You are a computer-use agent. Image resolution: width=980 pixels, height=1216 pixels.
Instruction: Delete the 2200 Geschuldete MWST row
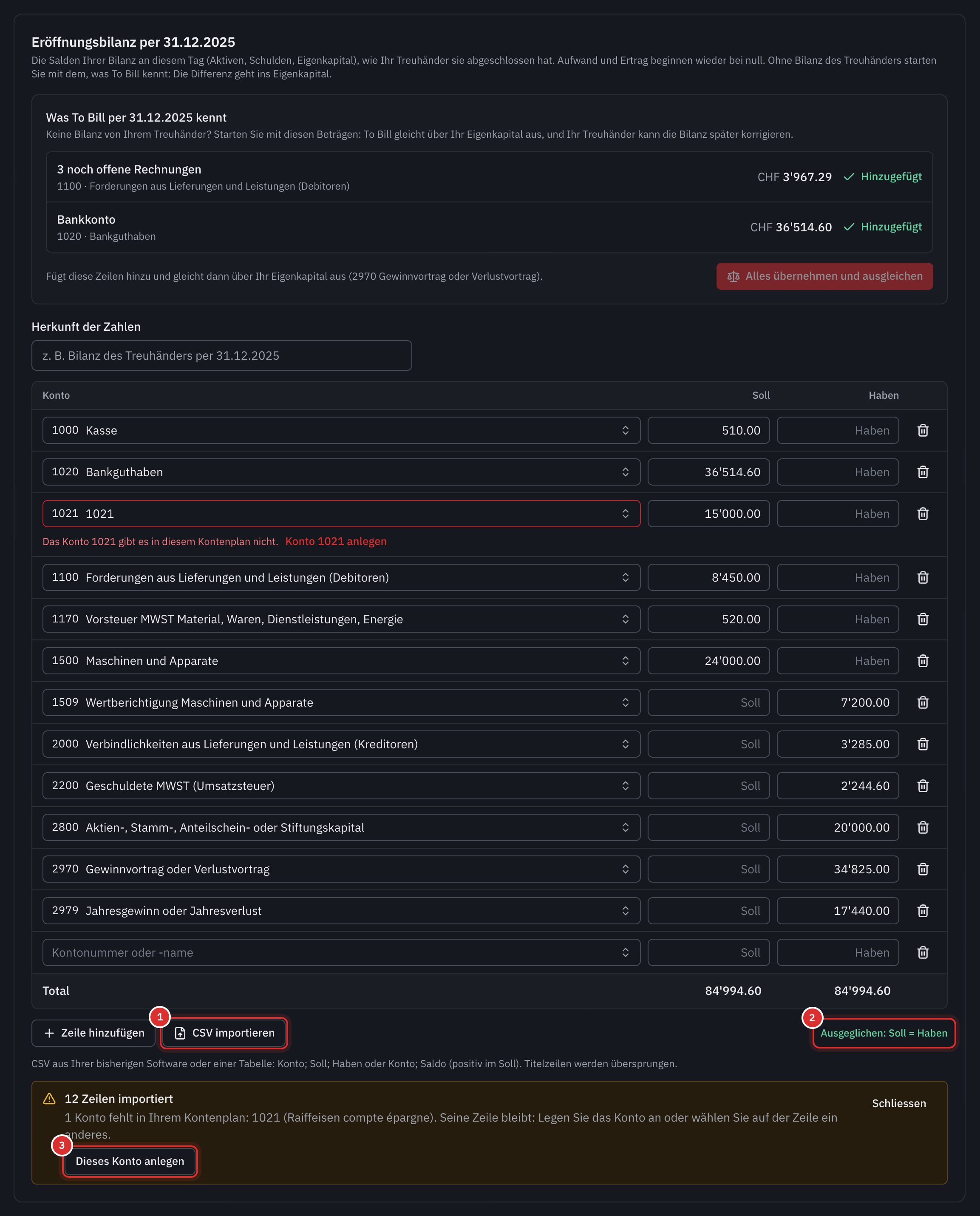923,786
